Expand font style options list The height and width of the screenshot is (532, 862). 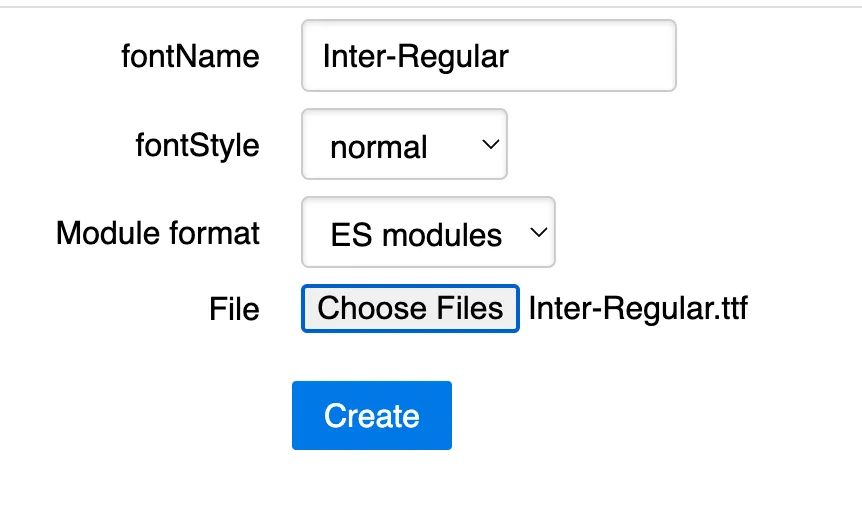click(x=404, y=145)
